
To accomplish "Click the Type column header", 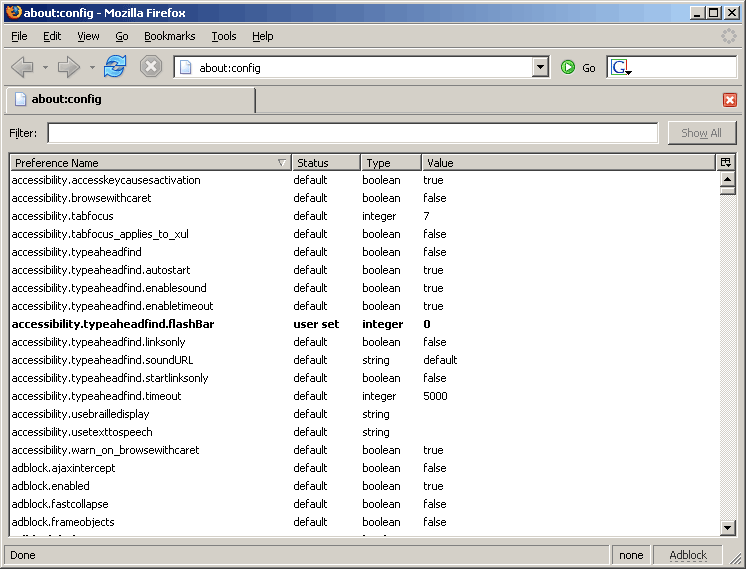I will pos(391,163).
